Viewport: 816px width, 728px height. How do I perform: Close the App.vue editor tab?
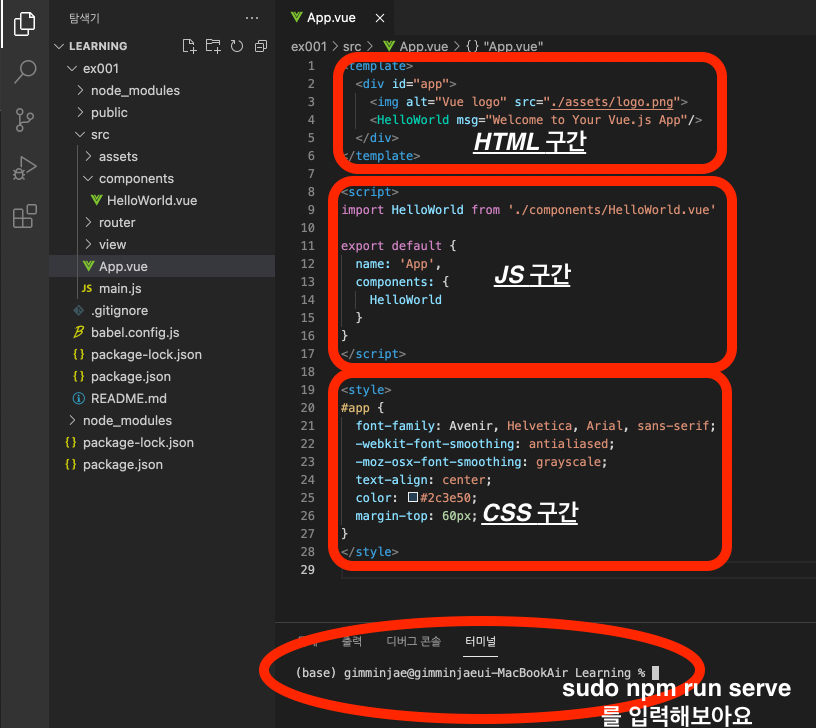[x=380, y=18]
